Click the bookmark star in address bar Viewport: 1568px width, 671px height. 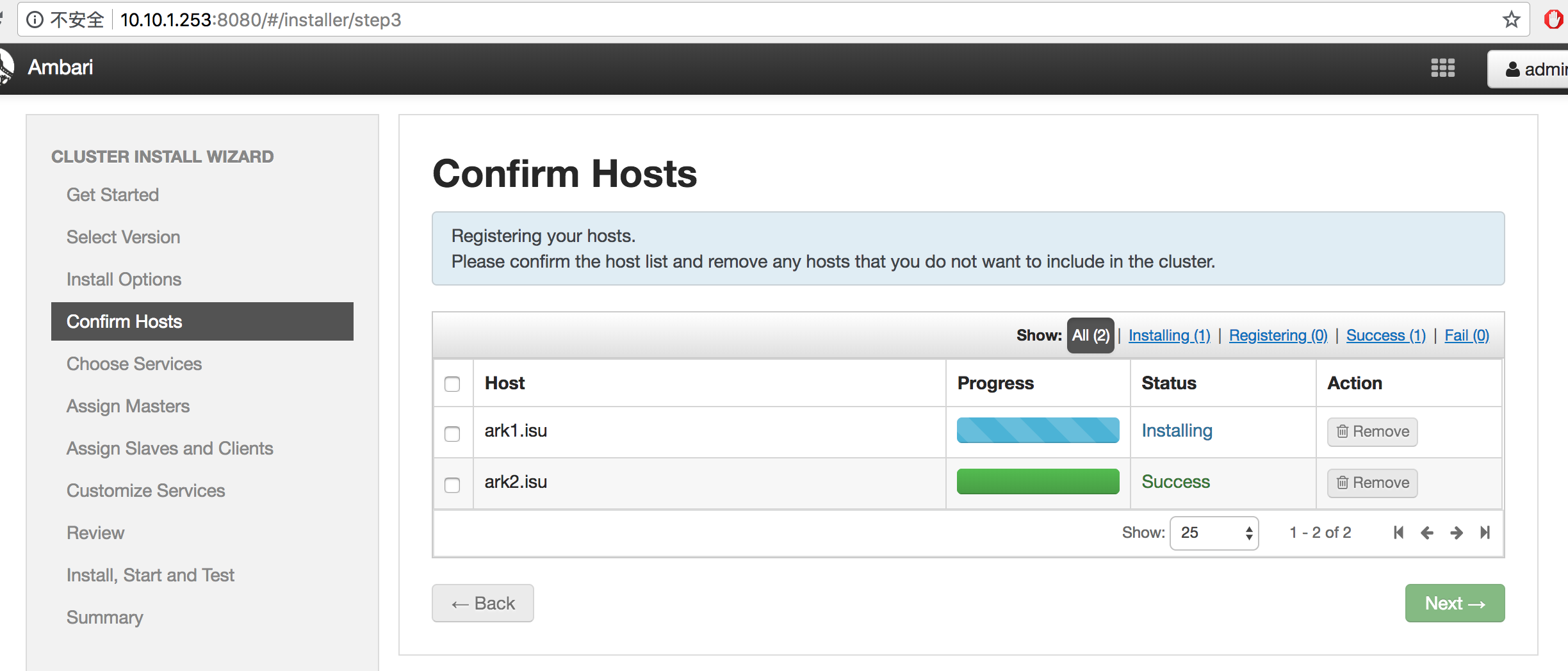[x=1511, y=20]
